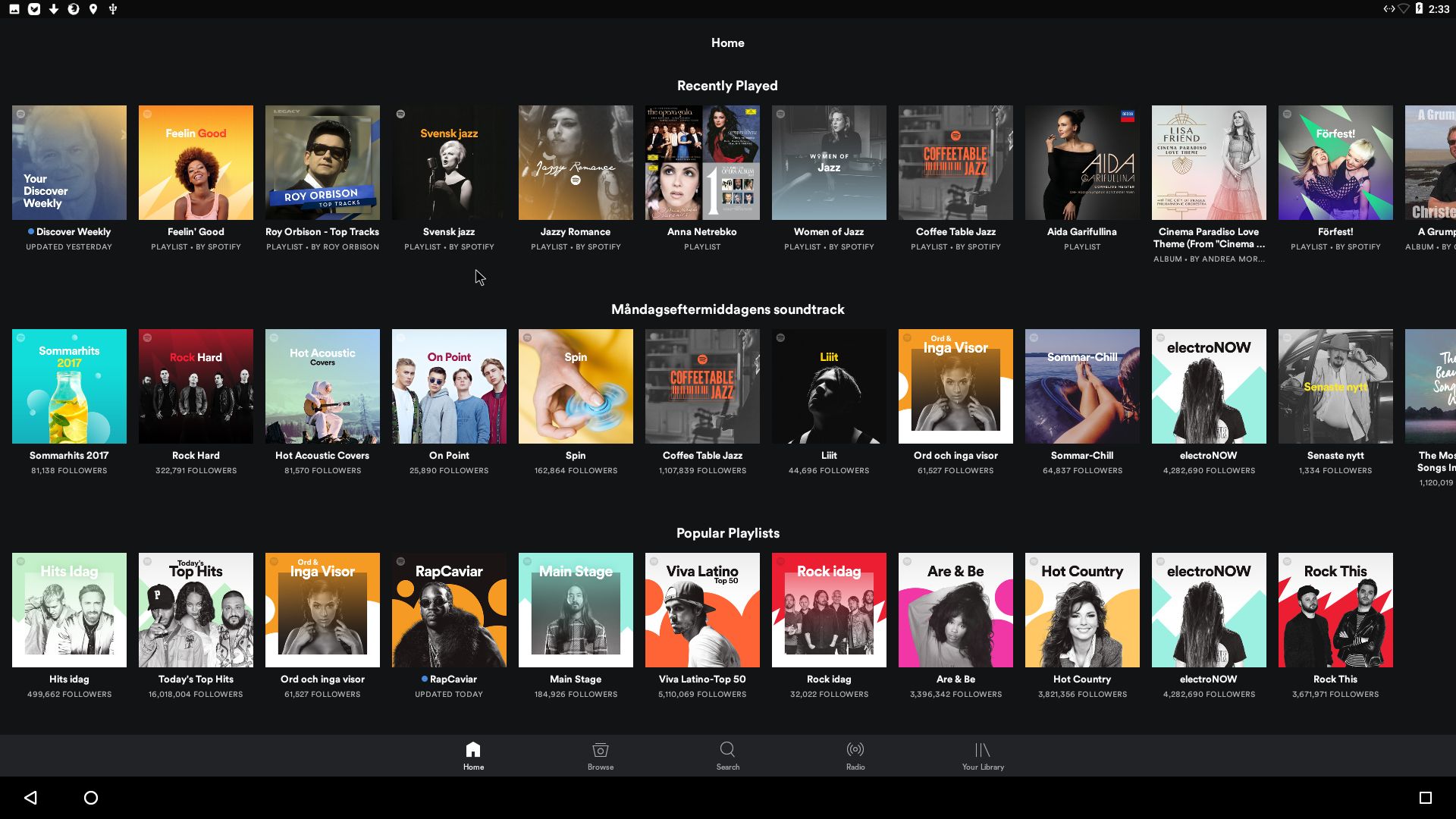Open Spin playlist cover
Viewport: 1456px width, 819px height.
[576, 386]
